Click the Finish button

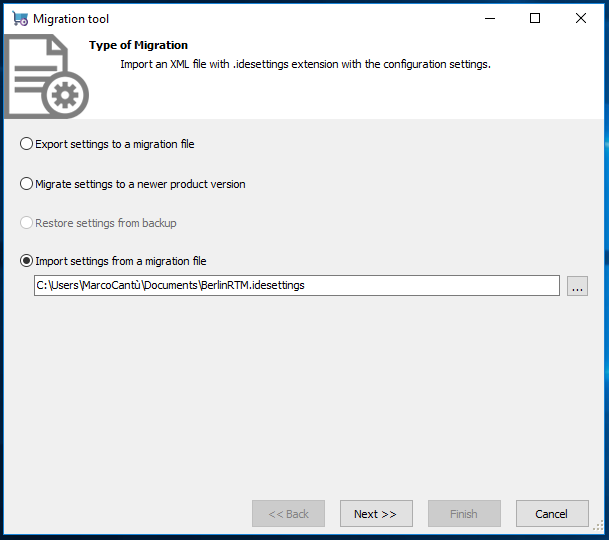point(464,514)
